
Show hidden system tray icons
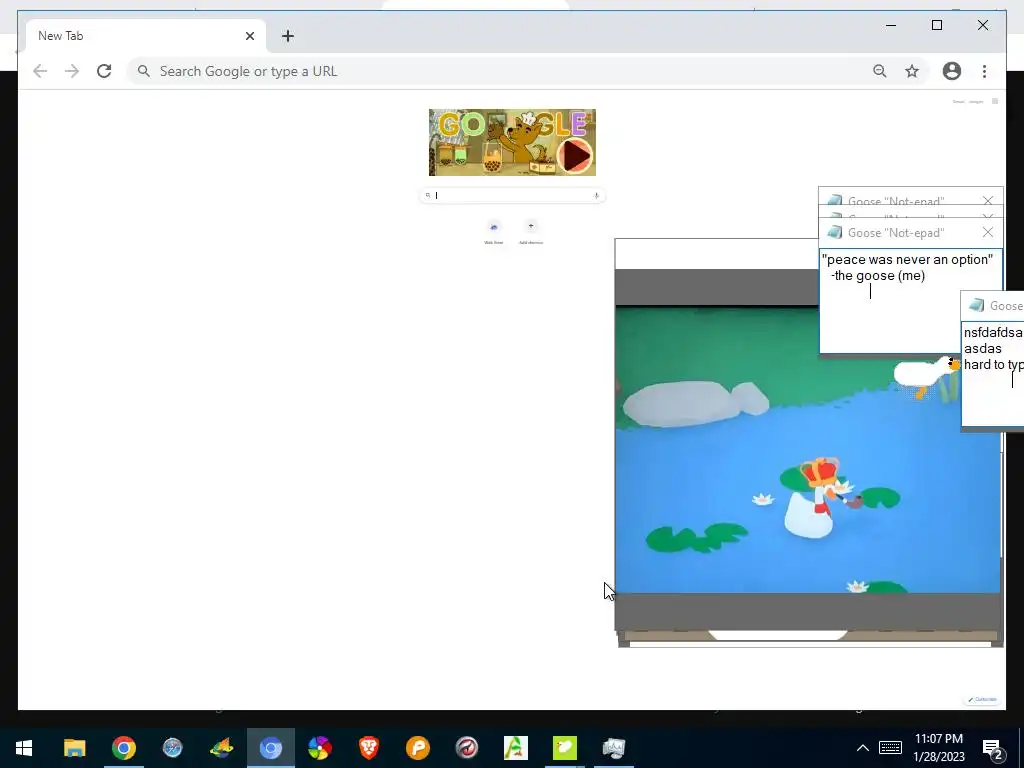[x=862, y=748]
